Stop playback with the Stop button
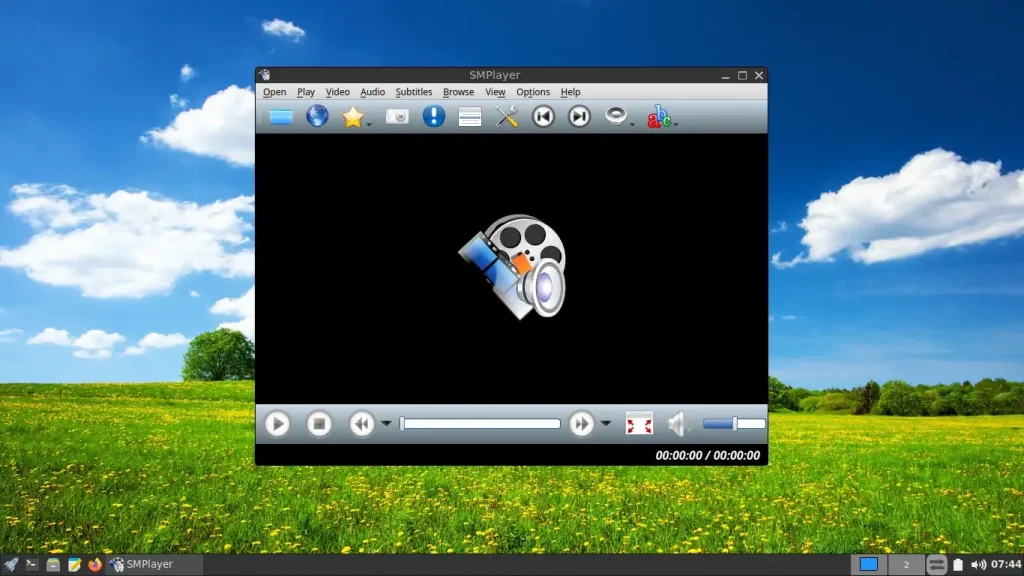 click(319, 424)
